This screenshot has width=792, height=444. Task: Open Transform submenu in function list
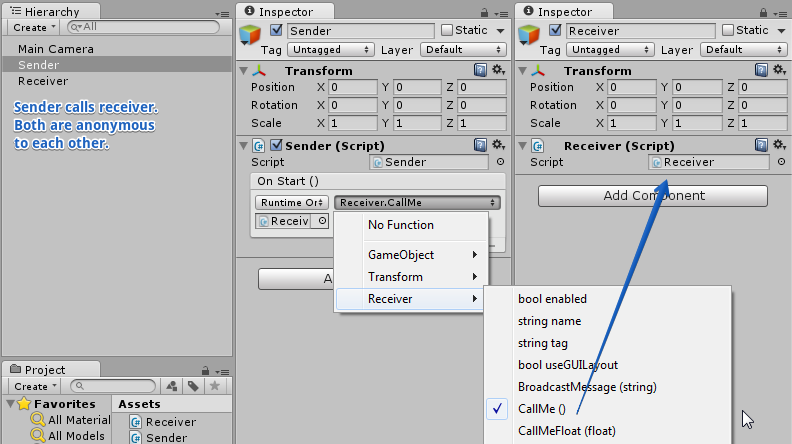411,277
